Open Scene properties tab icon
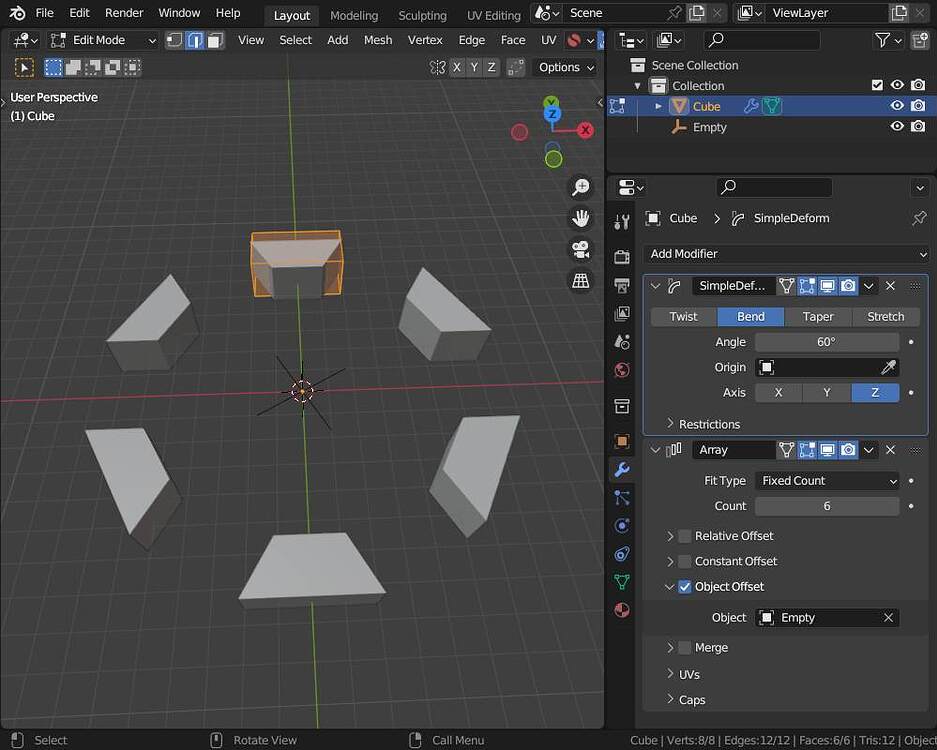The image size is (937, 750). (x=621, y=341)
